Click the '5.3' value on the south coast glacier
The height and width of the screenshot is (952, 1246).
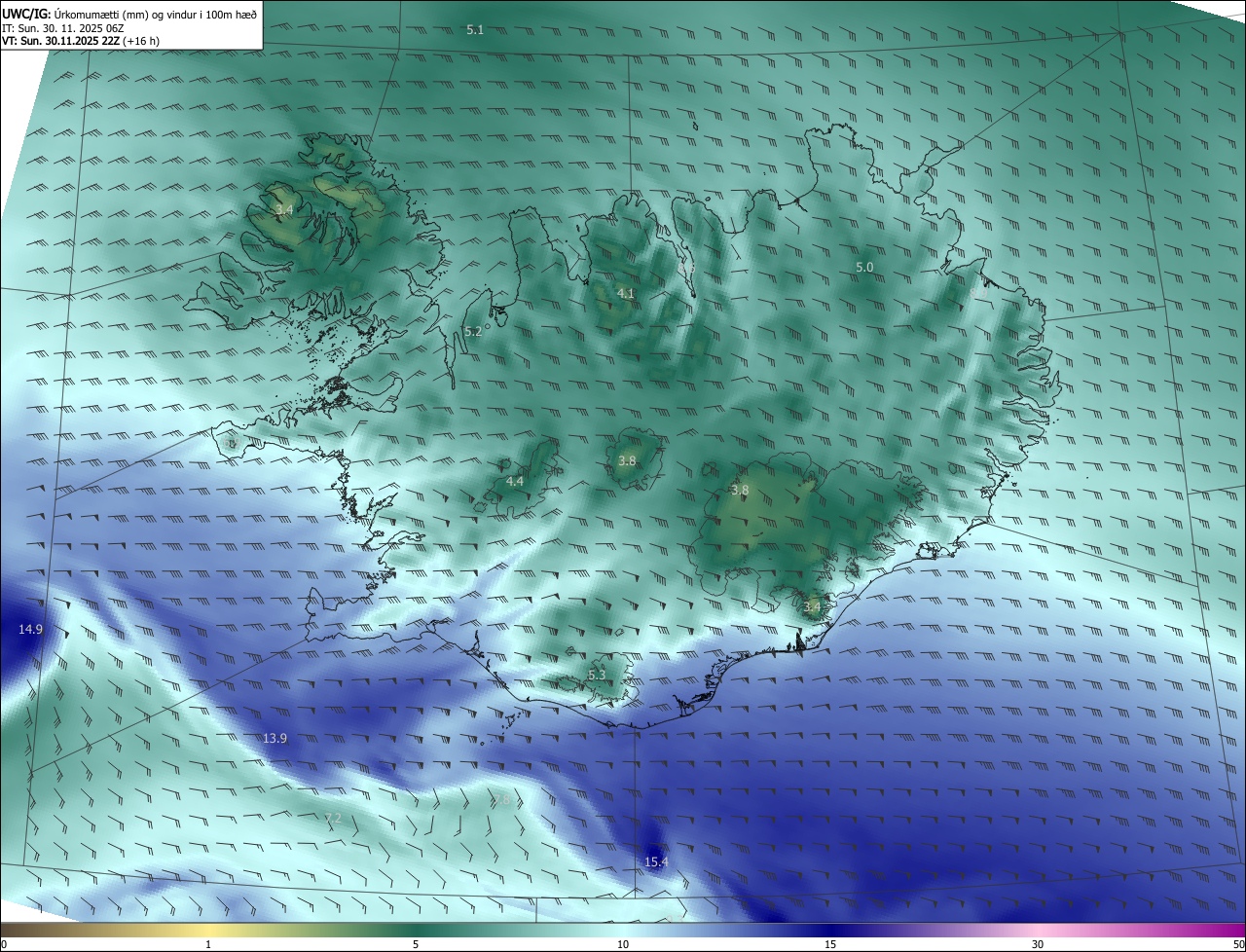pyautogui.click(x=597, y=675)
